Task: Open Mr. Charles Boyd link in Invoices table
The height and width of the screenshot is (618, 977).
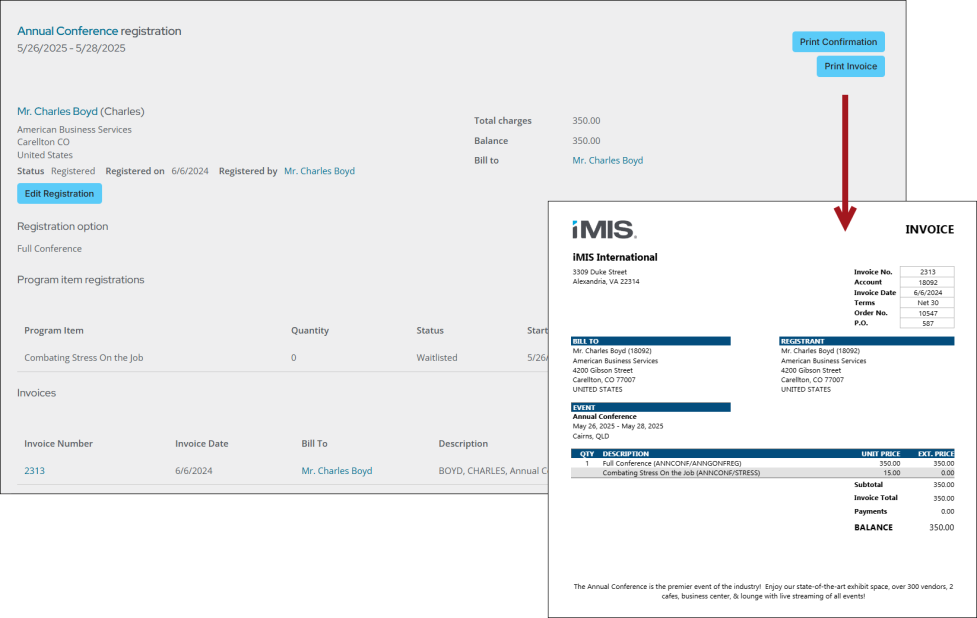Action: click(x=336, y=470)
